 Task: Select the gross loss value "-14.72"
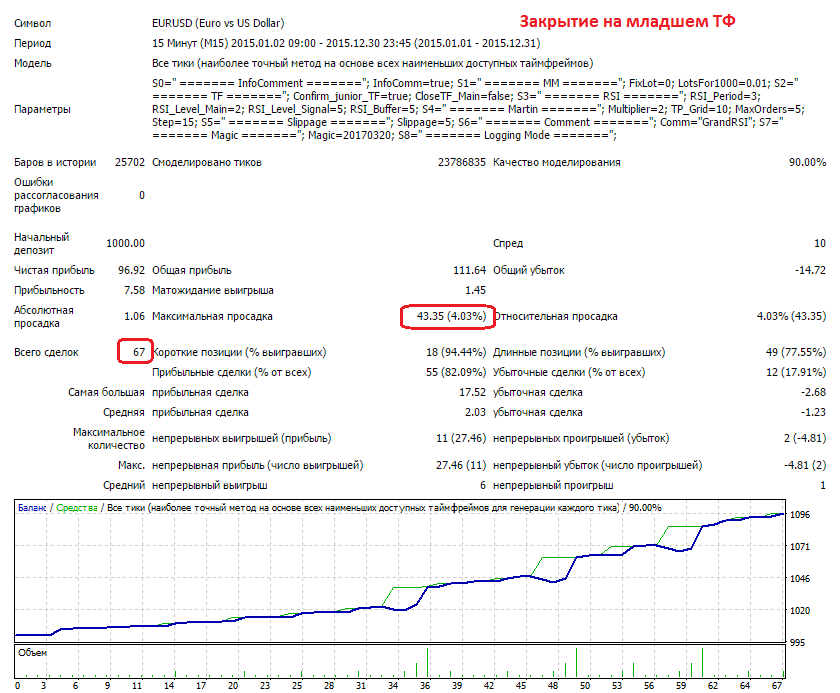coord(811,270)
